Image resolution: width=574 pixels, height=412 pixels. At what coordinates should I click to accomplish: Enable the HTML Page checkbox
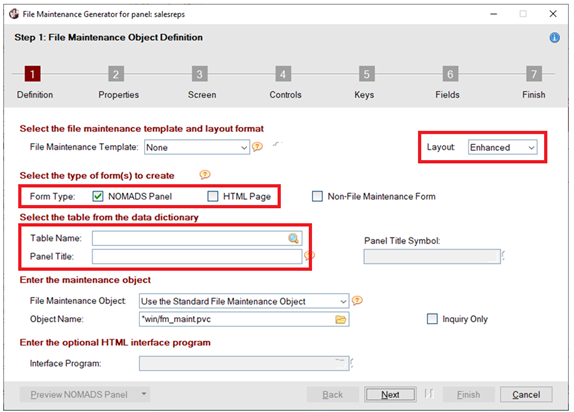213,196
